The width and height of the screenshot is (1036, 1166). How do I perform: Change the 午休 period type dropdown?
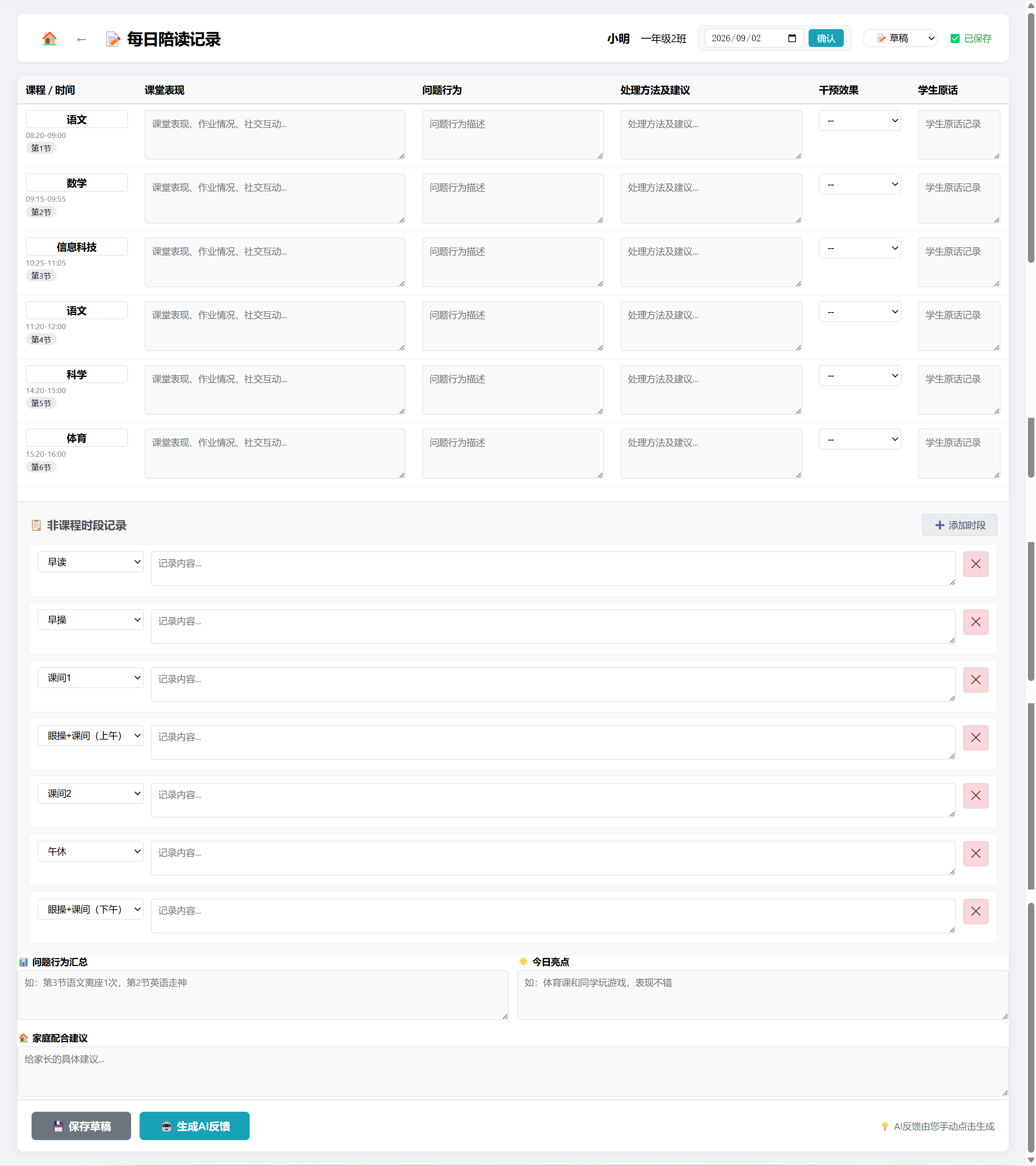click(91, 851)
